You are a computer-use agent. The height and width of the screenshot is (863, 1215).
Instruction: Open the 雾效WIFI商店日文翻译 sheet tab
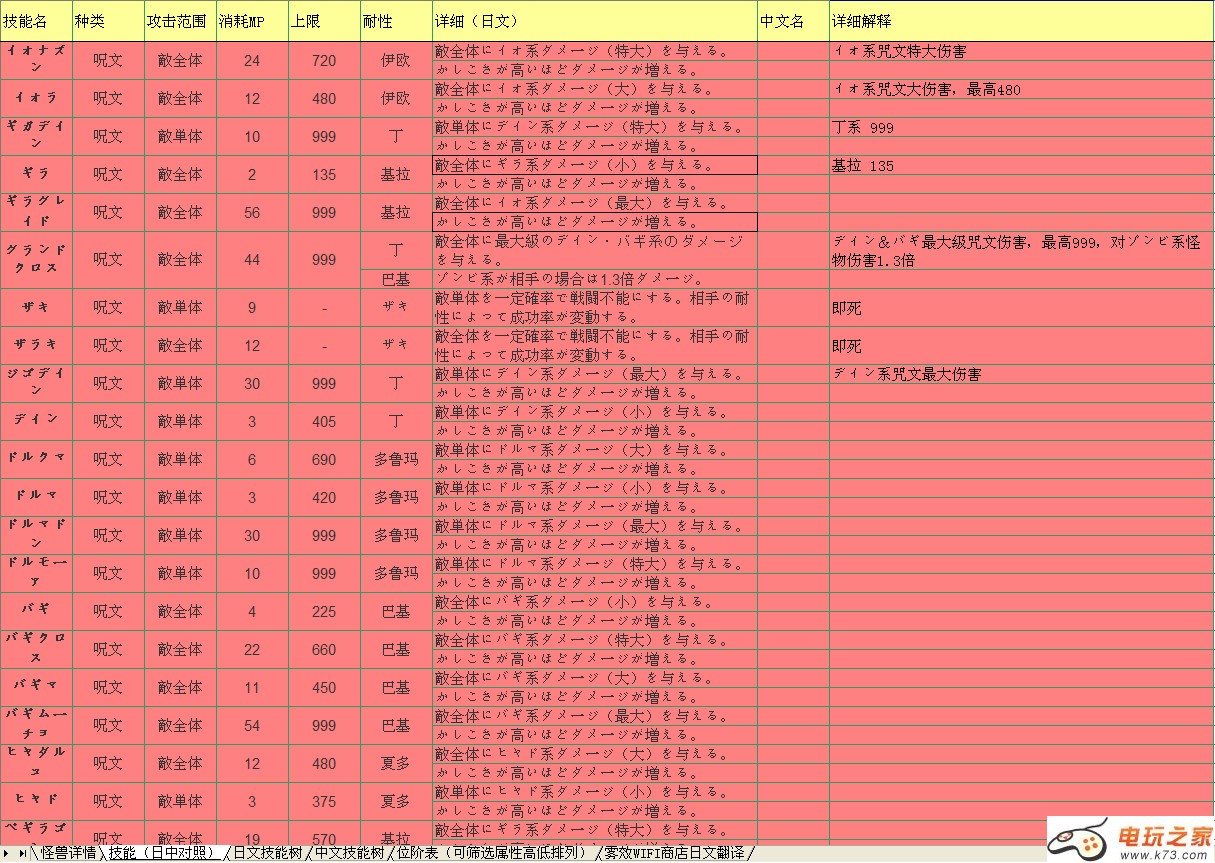coord(675,853)
